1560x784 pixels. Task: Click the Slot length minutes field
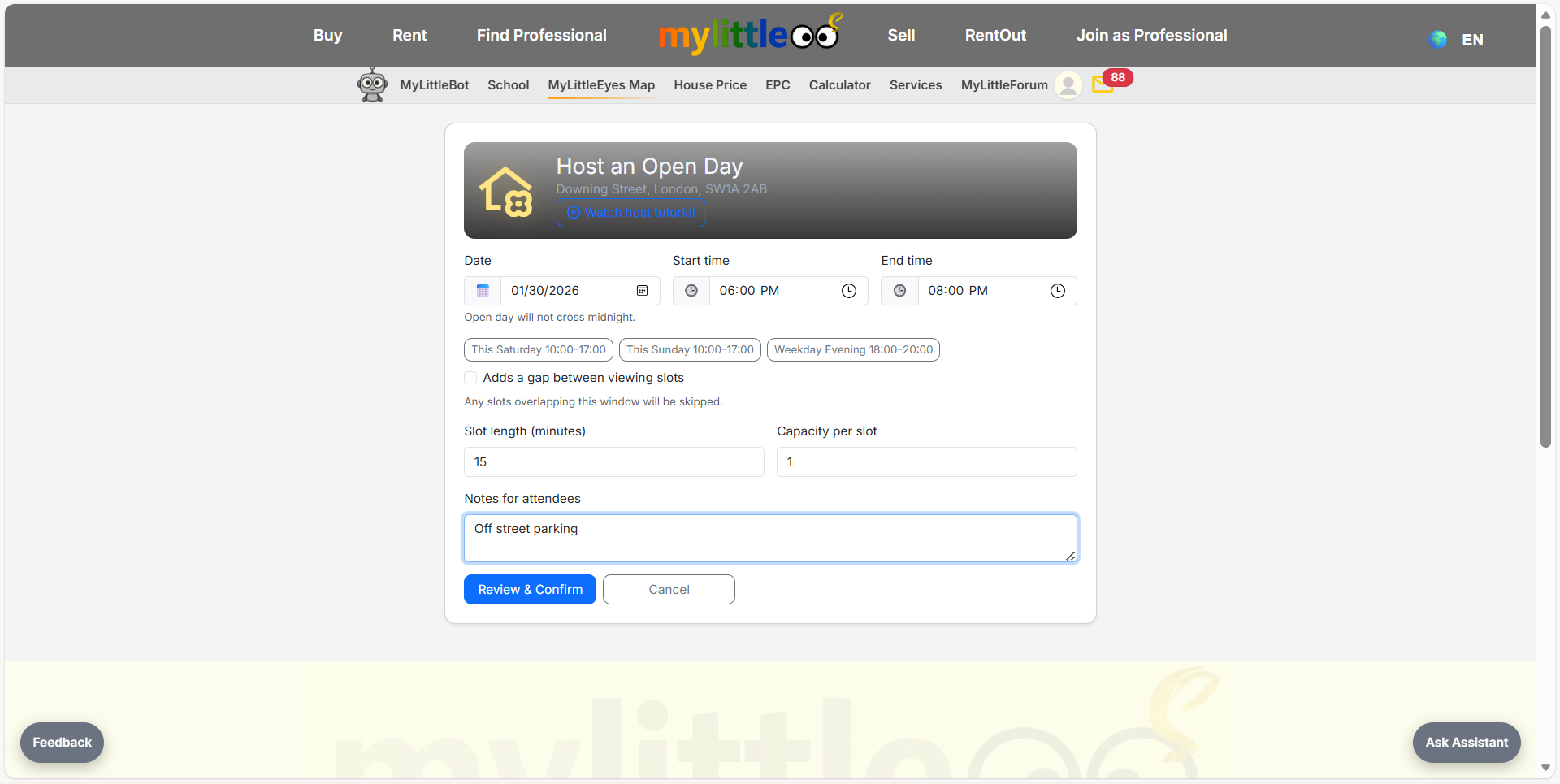point(613,462)
